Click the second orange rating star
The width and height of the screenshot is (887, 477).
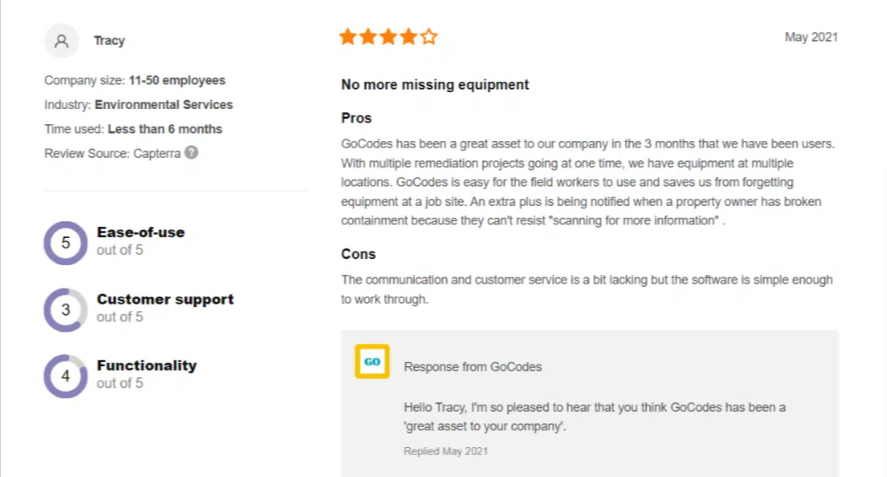(368, 37)
